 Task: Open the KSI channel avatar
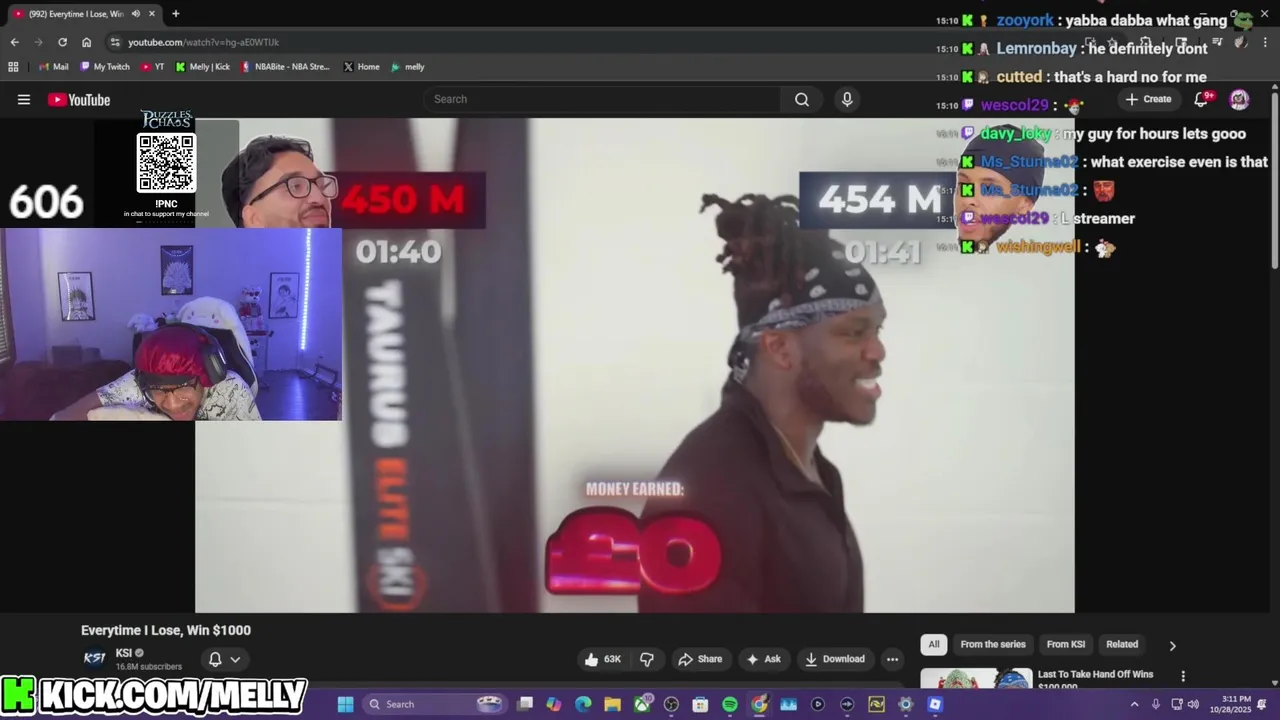[95, 658]
